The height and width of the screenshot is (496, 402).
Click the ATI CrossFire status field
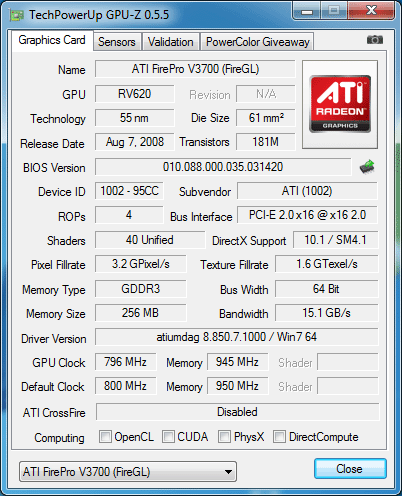(x=237, y=412)
